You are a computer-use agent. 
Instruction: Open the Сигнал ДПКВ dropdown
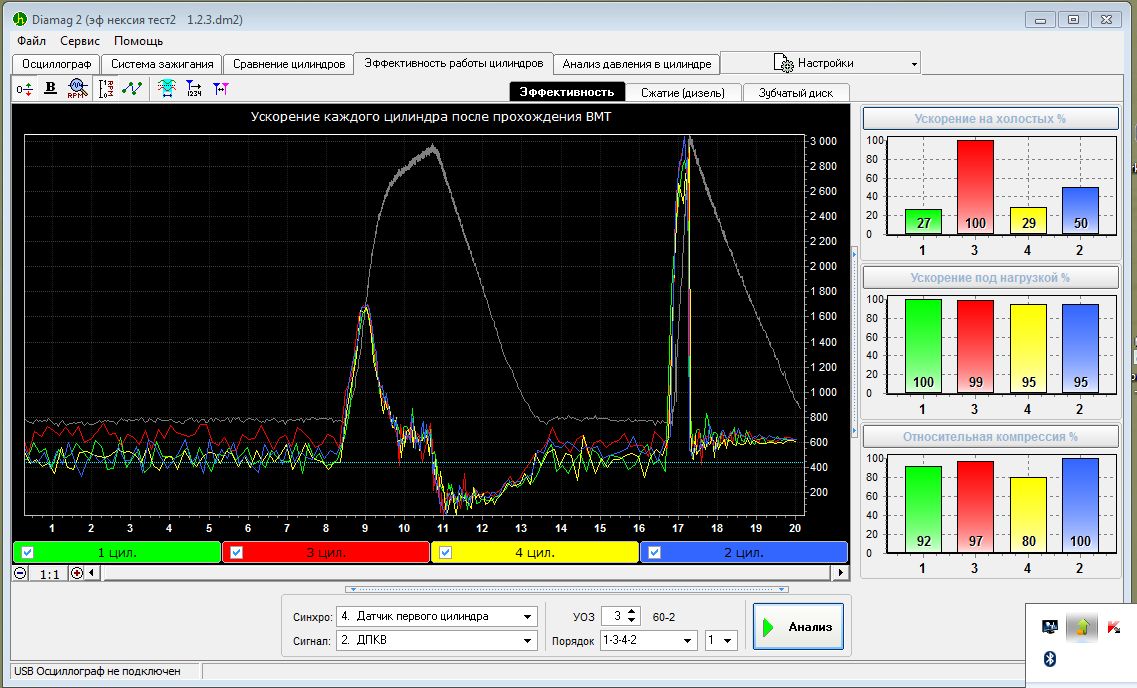(528, 641)
